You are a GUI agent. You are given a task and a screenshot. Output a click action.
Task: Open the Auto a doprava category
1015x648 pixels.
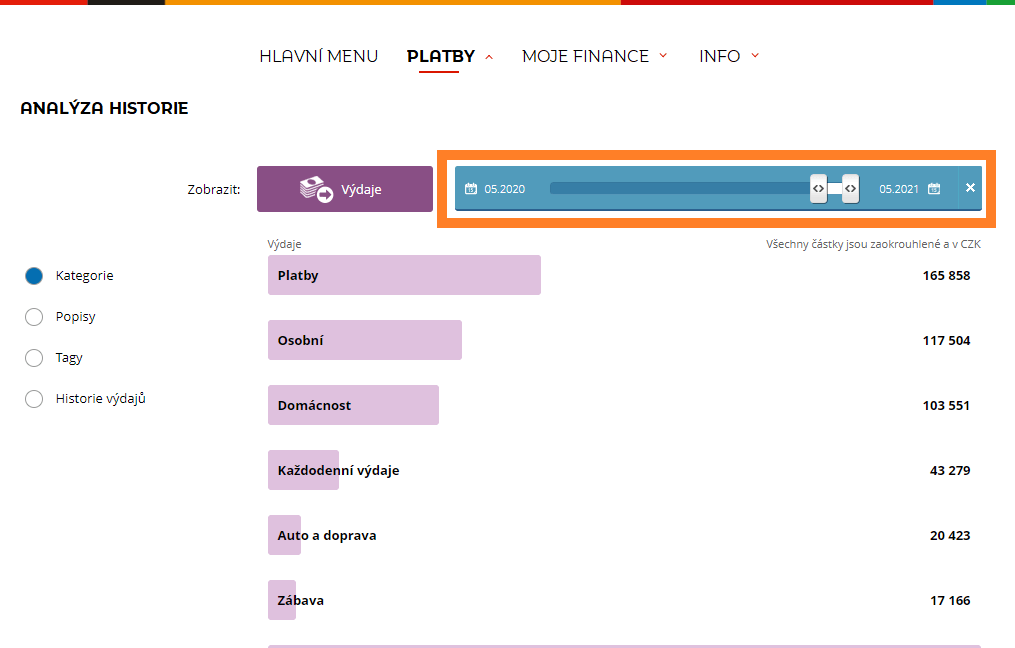326,535
